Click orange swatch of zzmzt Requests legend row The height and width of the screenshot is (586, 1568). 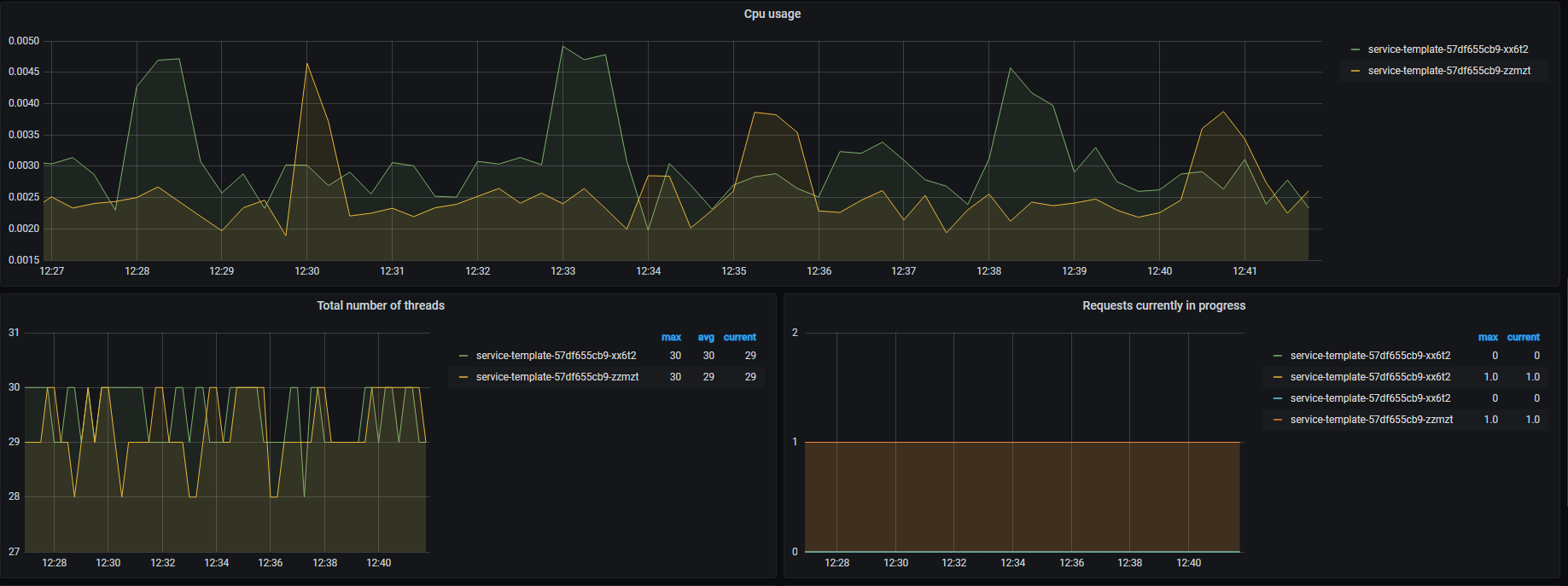(x=1278, y=420)
